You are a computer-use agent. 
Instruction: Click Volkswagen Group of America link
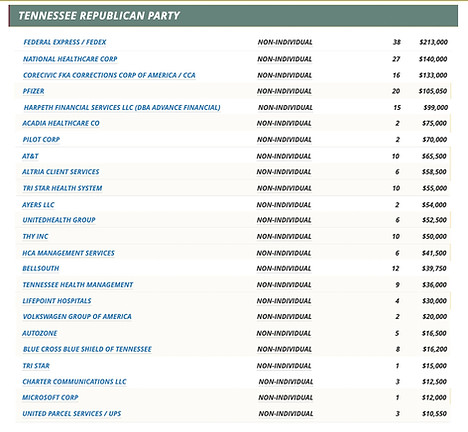click(x=77, y=317)
